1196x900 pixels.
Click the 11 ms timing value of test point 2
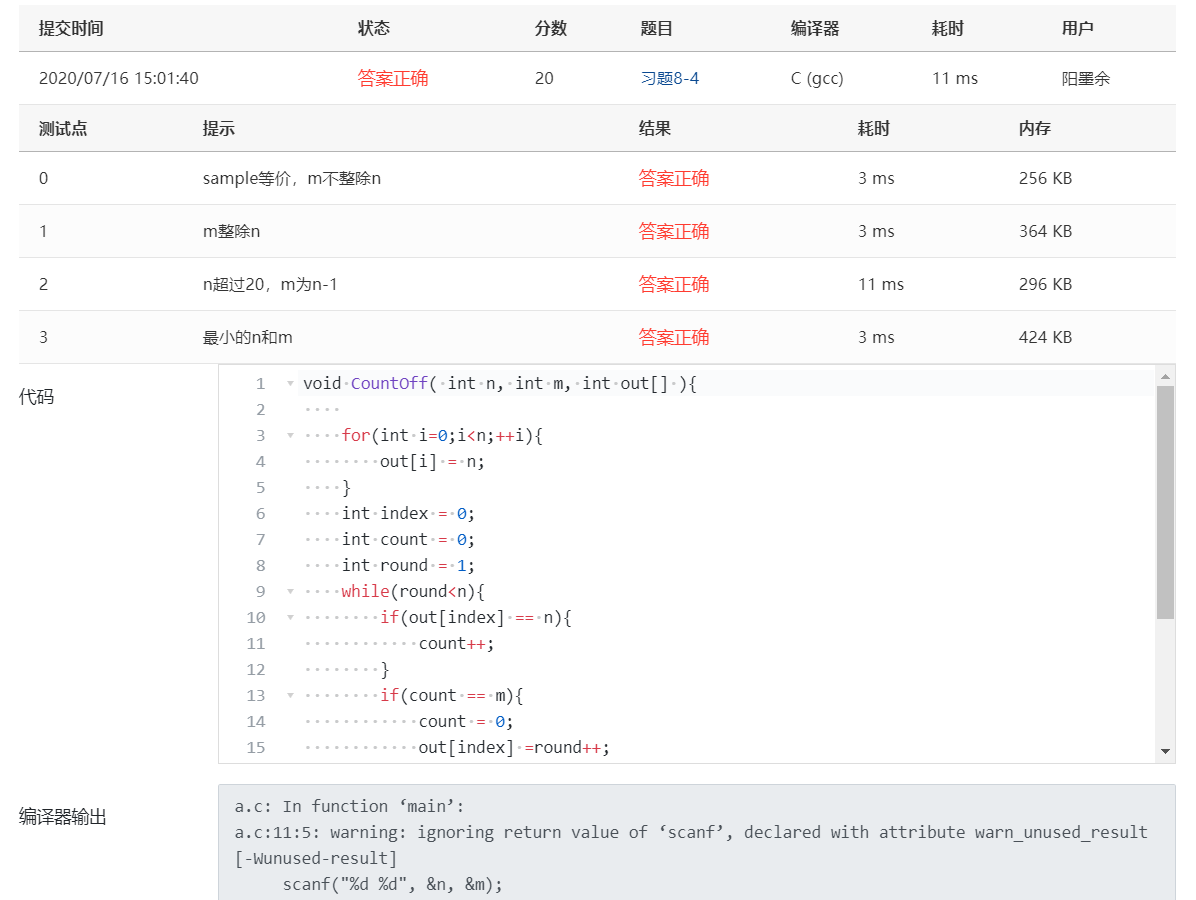click(880, 284)
